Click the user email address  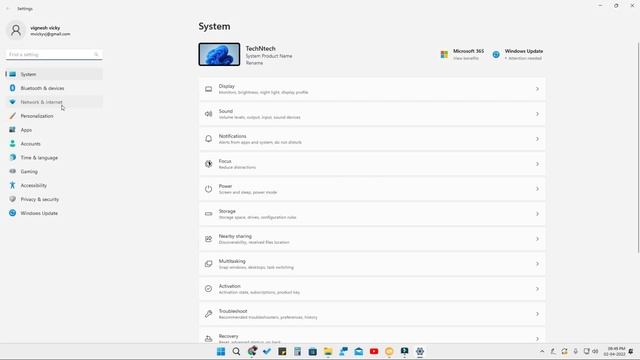tap(50, 34)
